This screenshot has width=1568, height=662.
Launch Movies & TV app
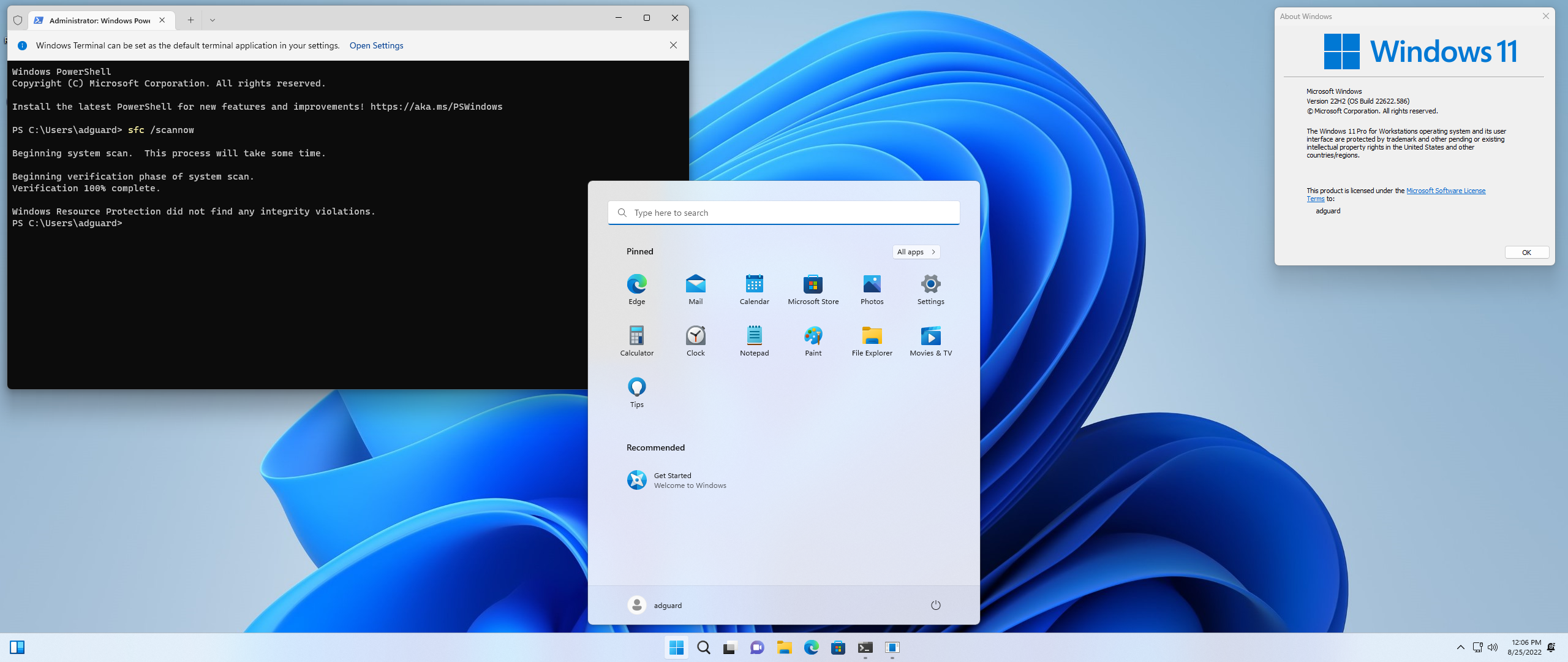pyautogui.click(x=930, y=341)
